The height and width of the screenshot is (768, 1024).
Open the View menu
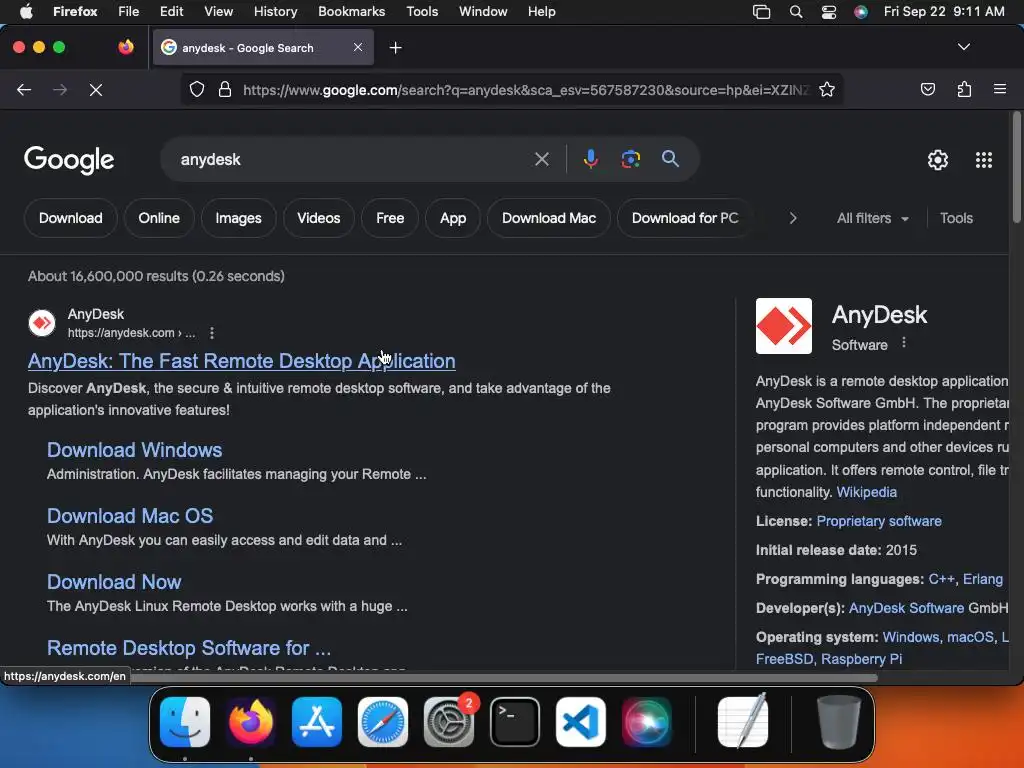tap(218, 12)
